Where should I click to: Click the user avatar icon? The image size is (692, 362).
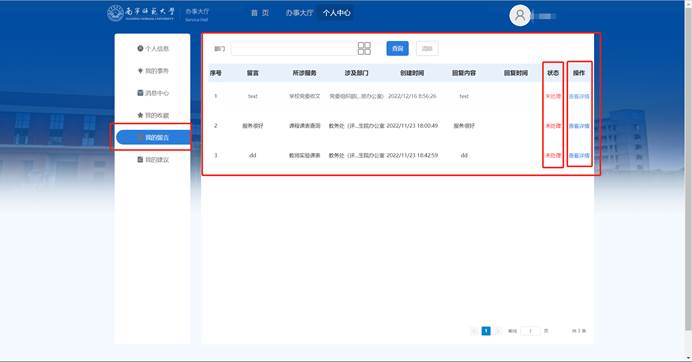click(520, 15)
